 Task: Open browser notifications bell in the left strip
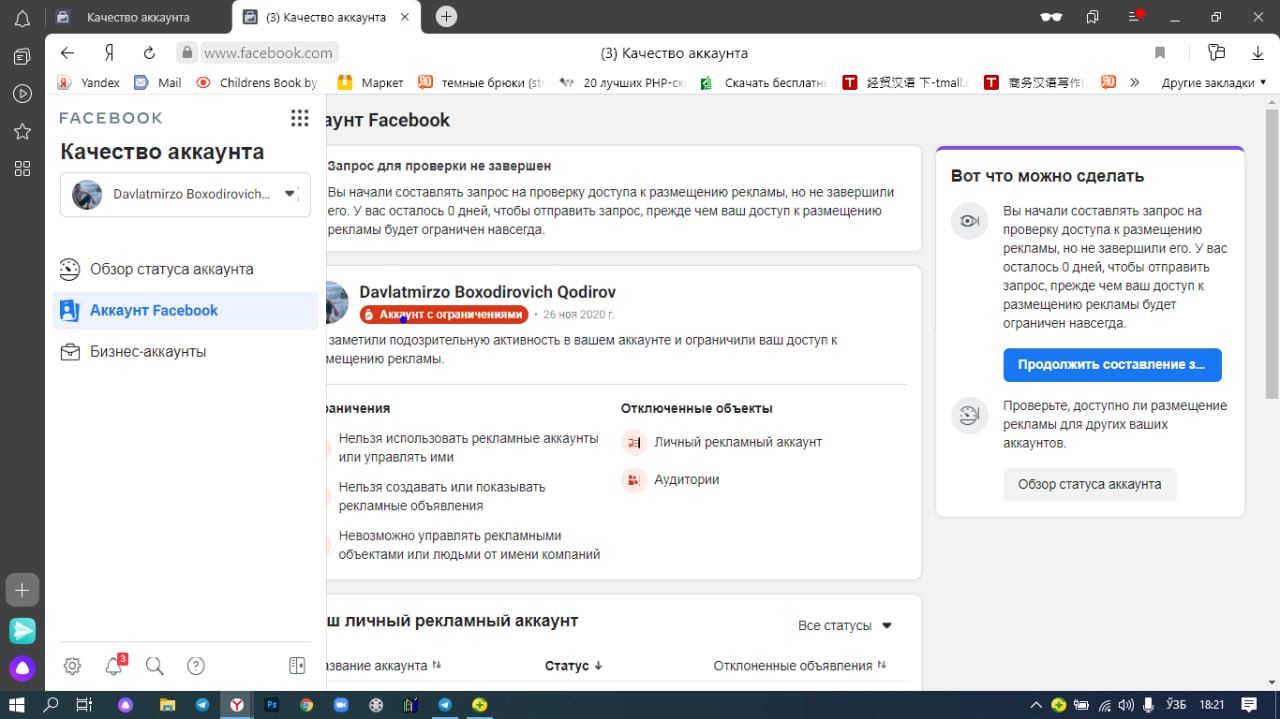click(22, 18)
